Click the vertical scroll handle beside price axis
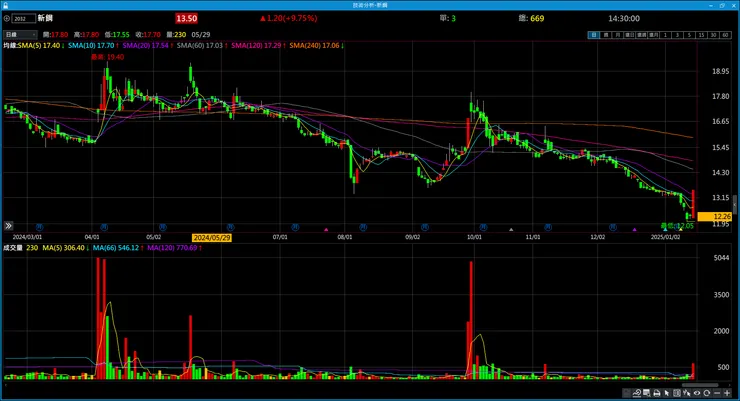740x401 pixels. 735,204
